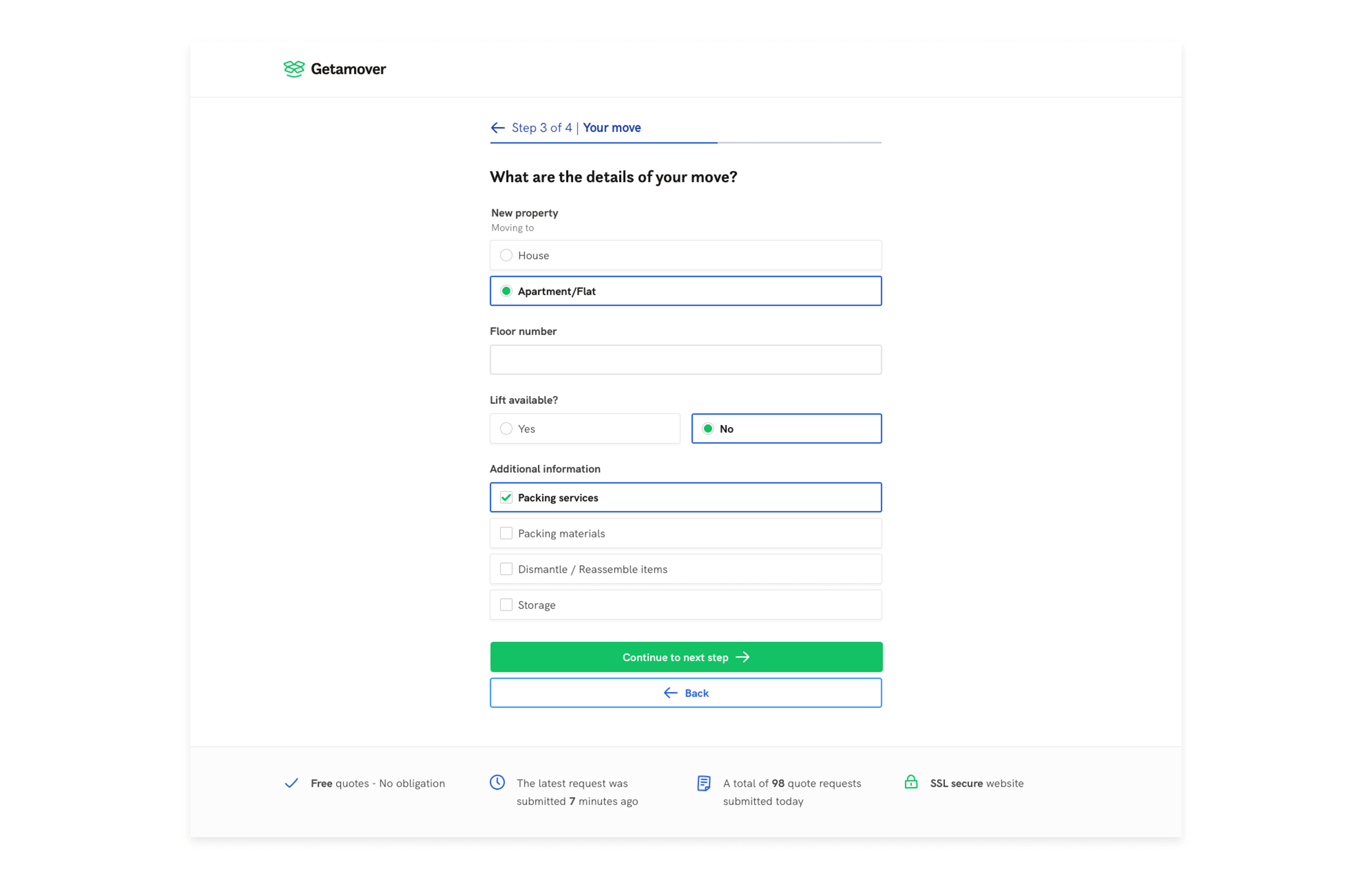
Task: Click Continue to next step button
Action: point(686,657)
